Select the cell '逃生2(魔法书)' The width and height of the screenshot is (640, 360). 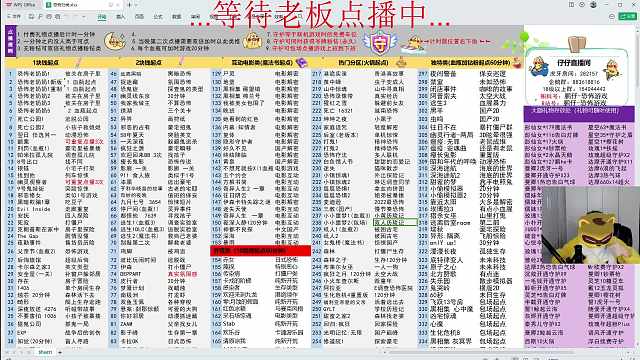pyautogui.click(x=139, y=236)
